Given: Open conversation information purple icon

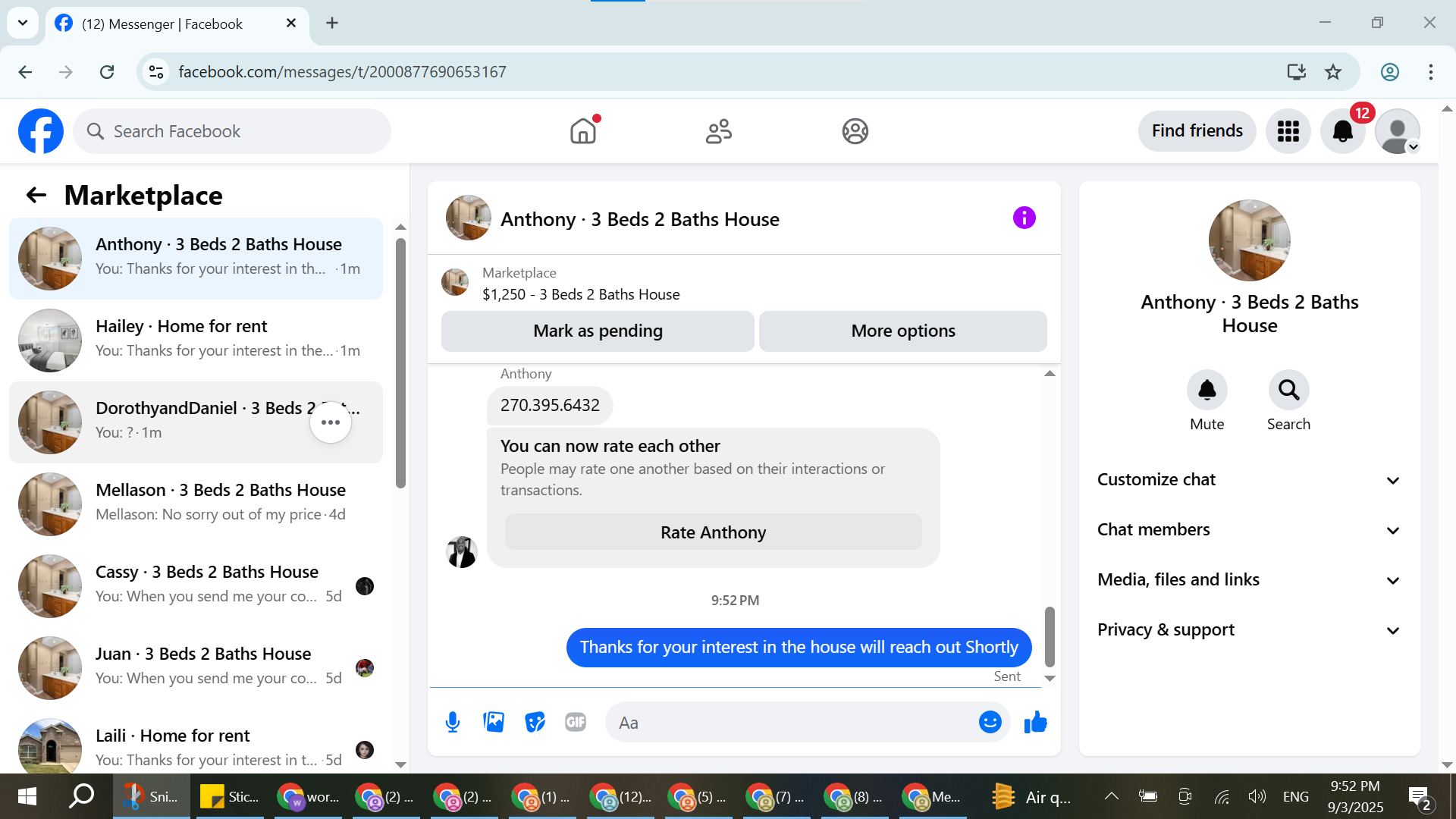Looking at the screenshot, I should point(1024,218).
